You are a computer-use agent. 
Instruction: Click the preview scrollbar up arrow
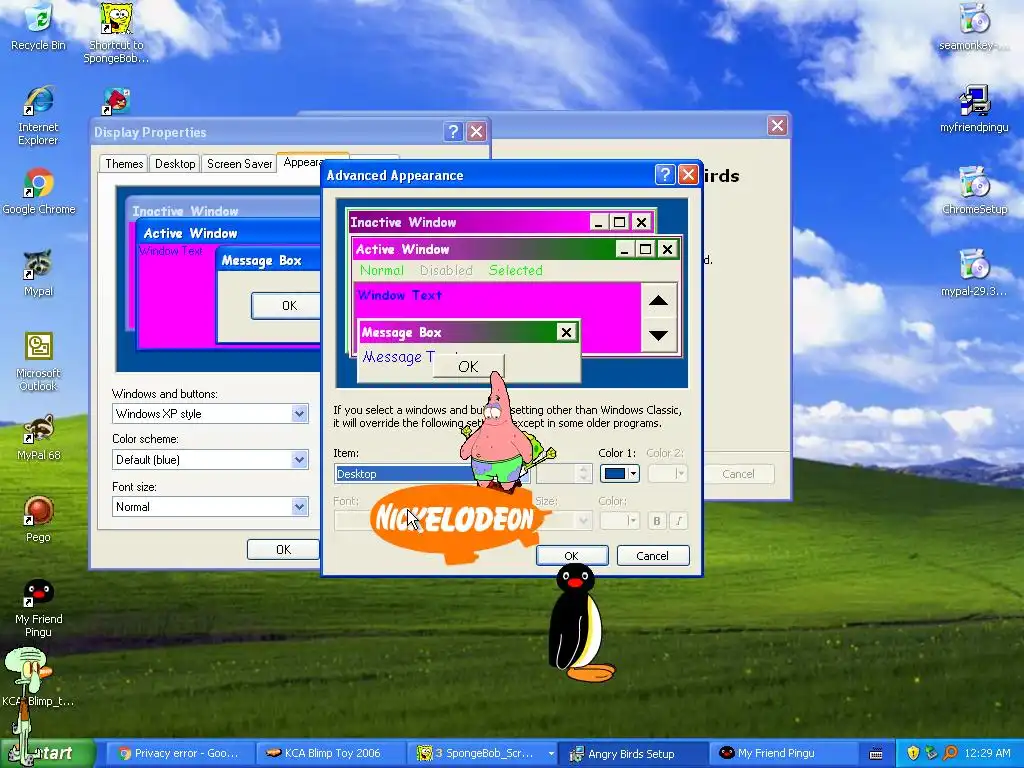(x=658, y=301)
